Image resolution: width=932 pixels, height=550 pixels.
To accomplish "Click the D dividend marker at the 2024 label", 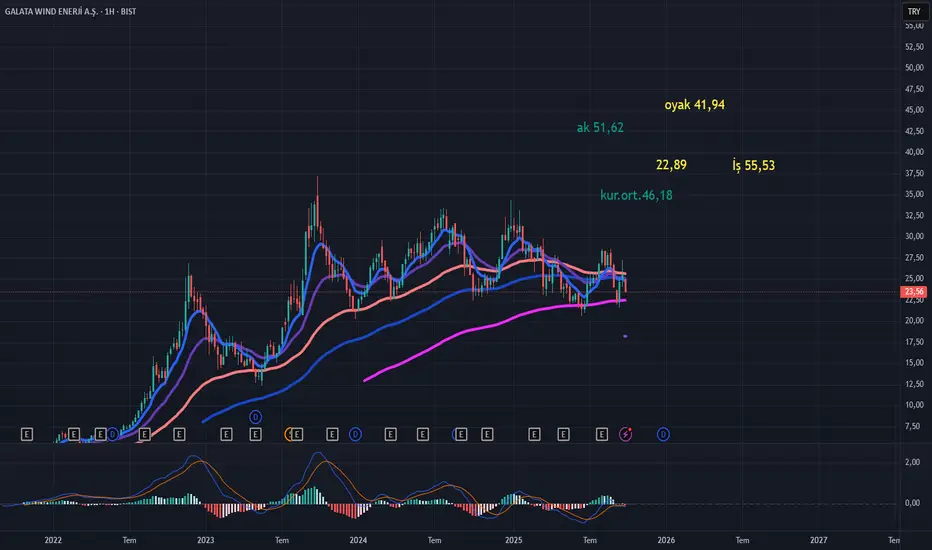I will (355, 435).
